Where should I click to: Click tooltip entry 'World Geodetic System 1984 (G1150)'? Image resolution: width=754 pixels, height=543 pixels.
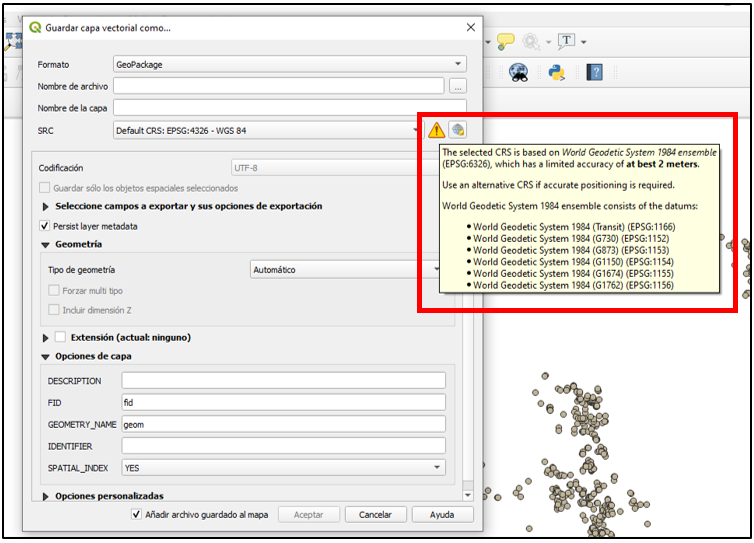coord(548,262)
